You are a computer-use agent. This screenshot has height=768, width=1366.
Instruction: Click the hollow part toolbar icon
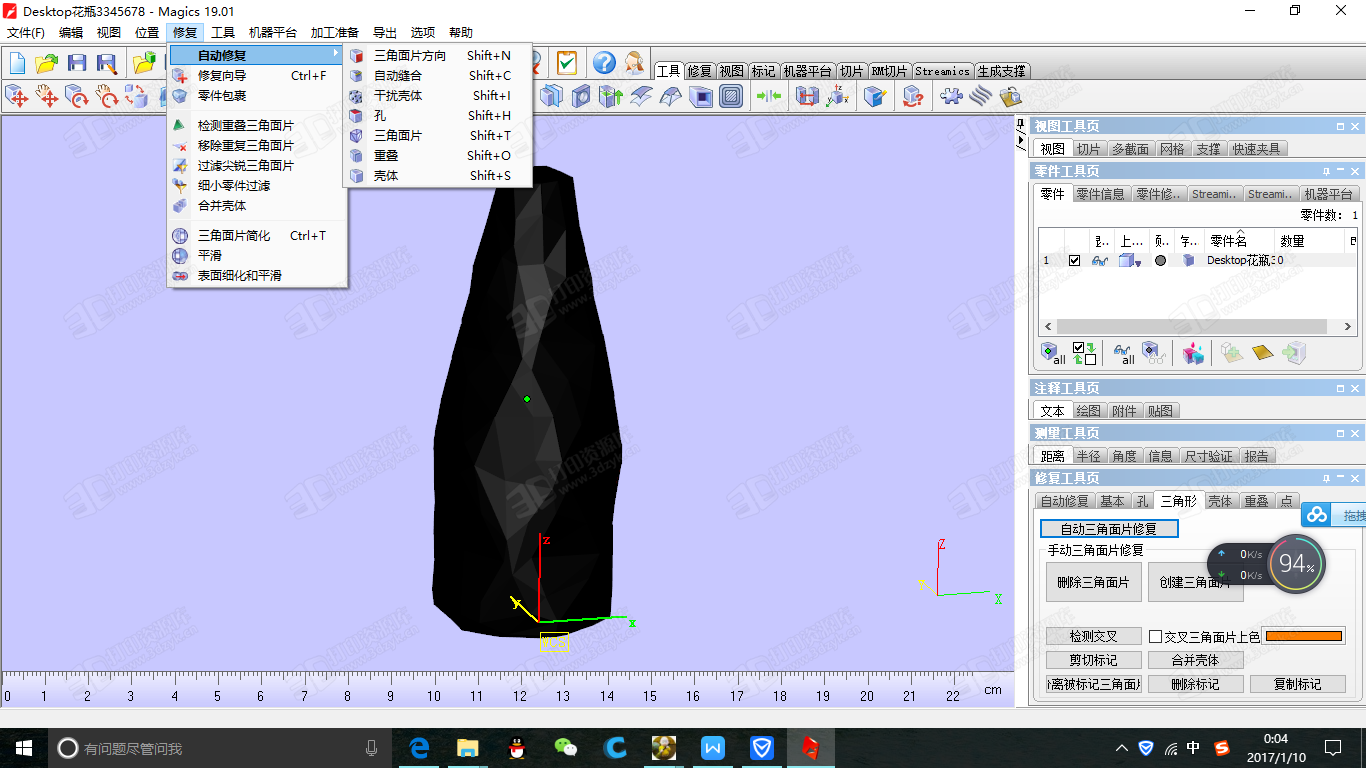[701, 96]
